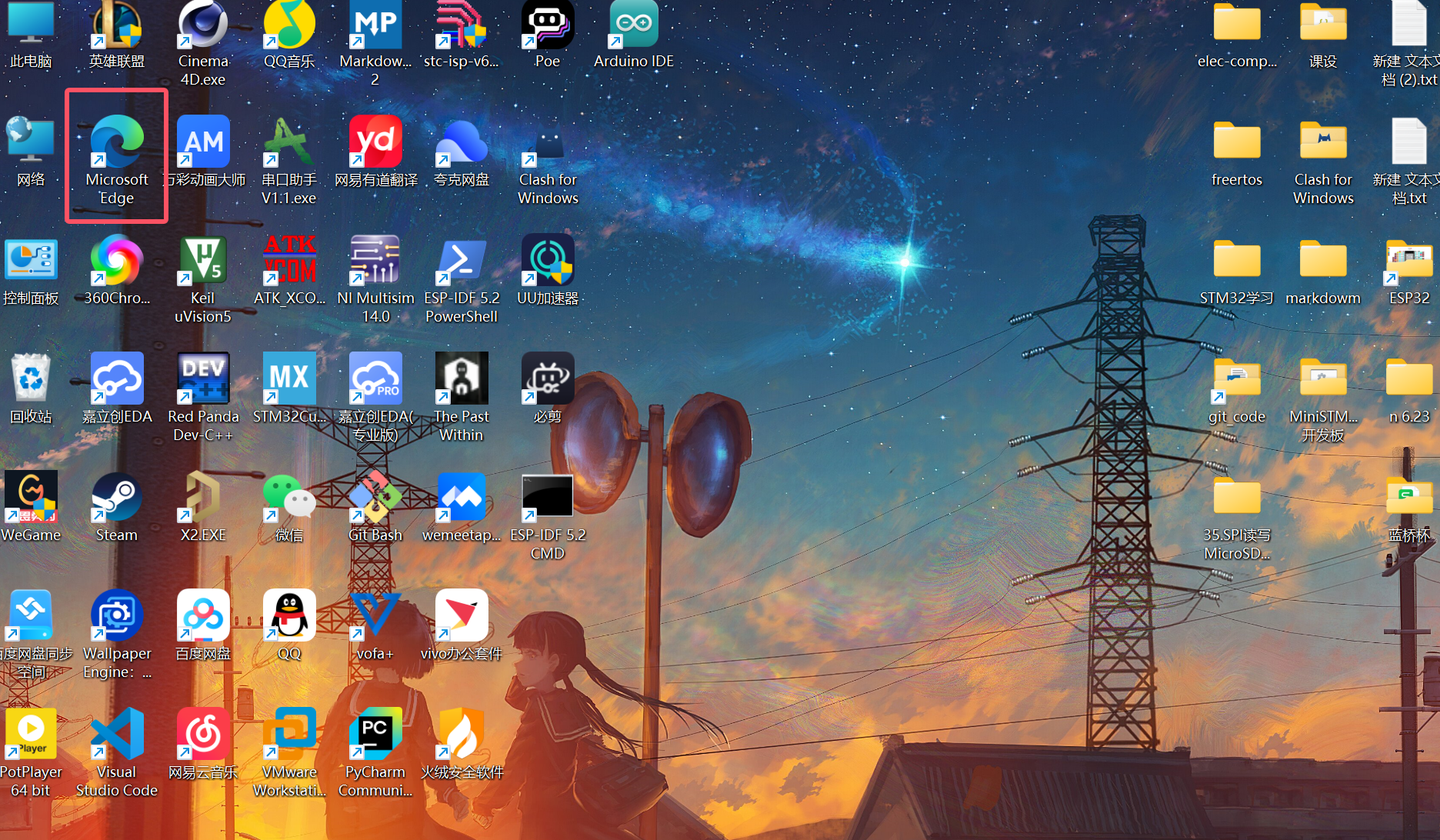Select the 英雄联盟 shortcut
The height and width of the screenshot is (840, 1440).
117,26
